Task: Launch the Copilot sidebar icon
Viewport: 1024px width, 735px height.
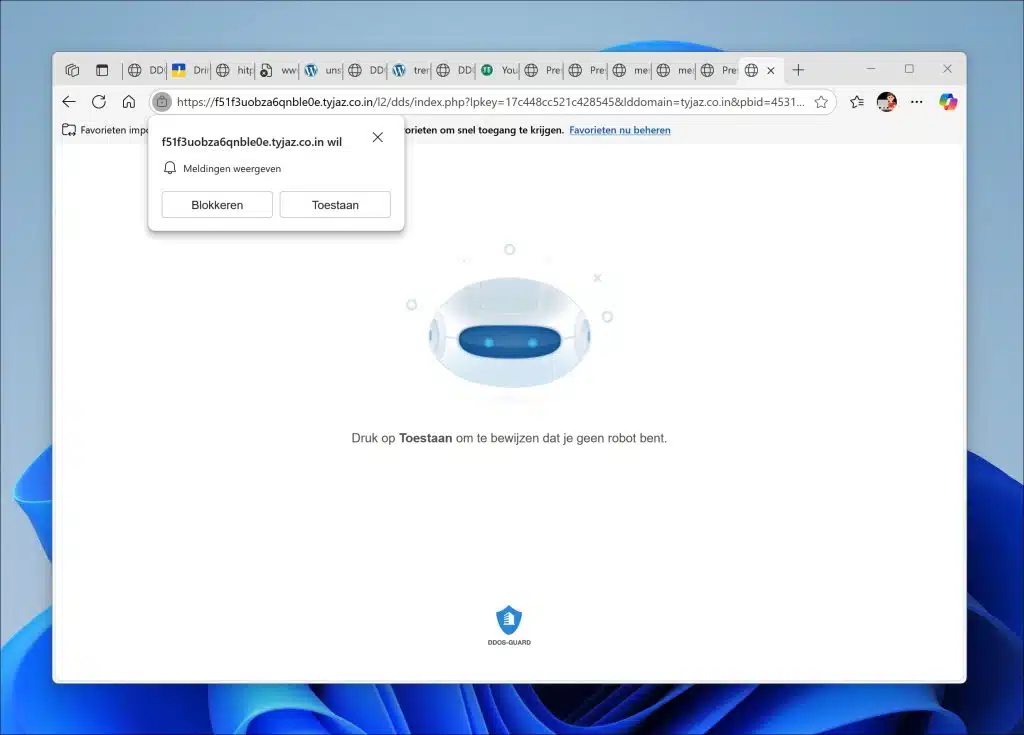Action: 948,101
